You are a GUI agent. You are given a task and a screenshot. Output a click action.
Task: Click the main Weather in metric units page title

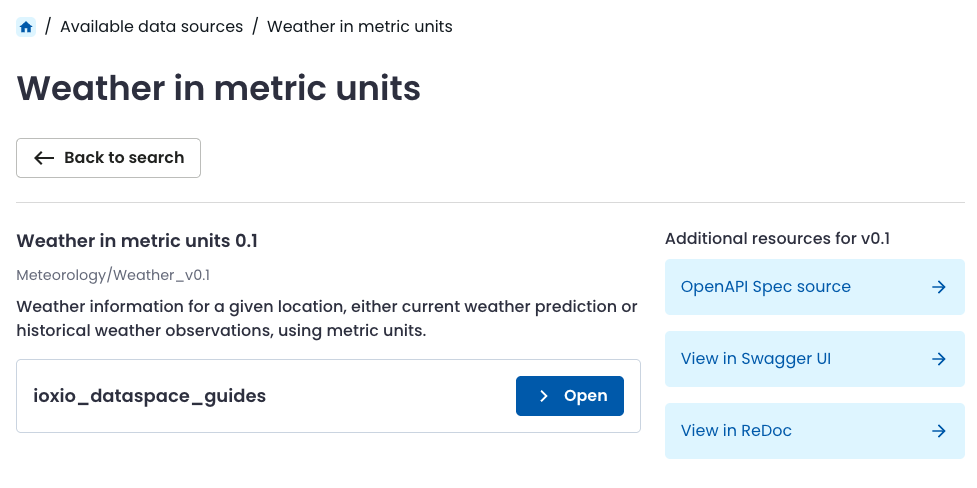pos(218,88)
